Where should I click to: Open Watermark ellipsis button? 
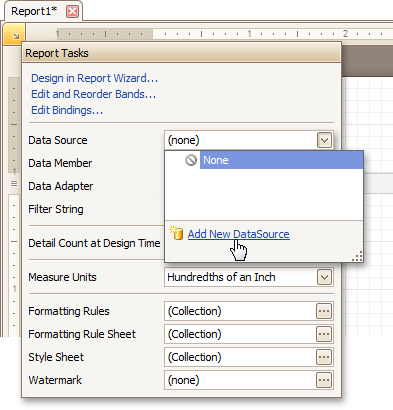(x=324, y=380)
